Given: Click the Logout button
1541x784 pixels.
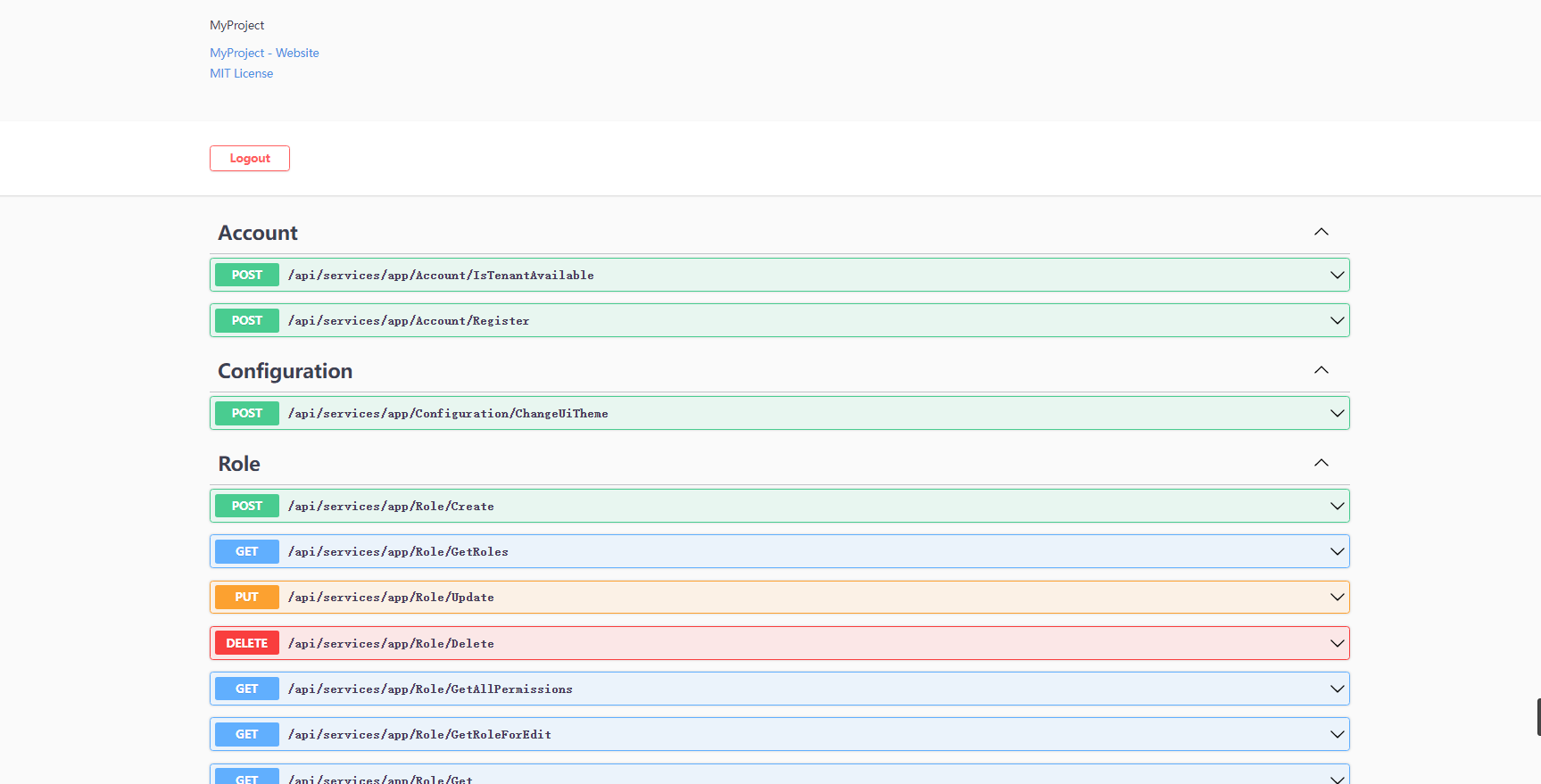Looking at the screenshot, I should [250, 158].
